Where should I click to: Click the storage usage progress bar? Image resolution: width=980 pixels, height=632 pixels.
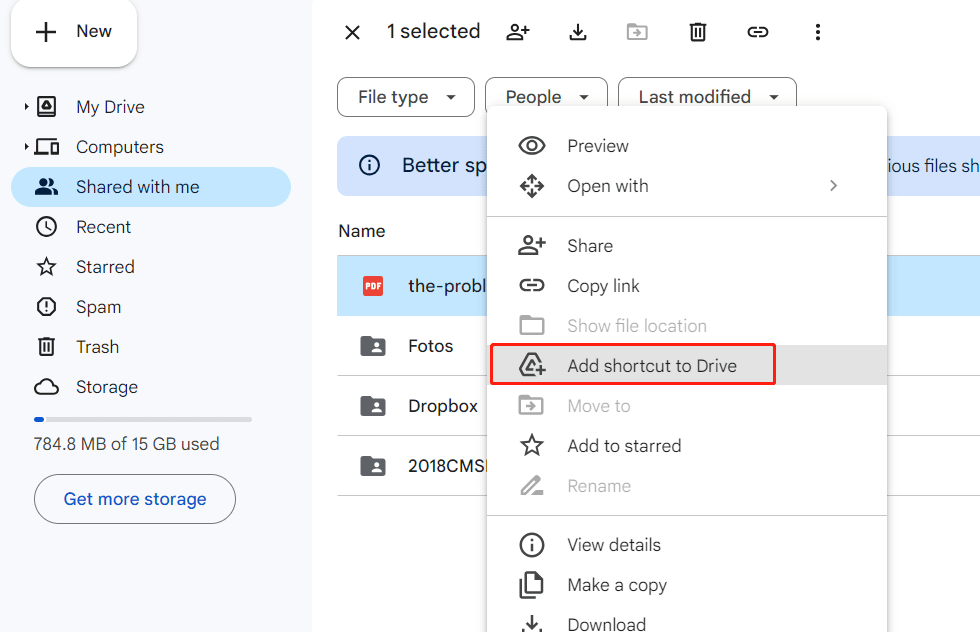pyautogui.click(x=143, y=419)
